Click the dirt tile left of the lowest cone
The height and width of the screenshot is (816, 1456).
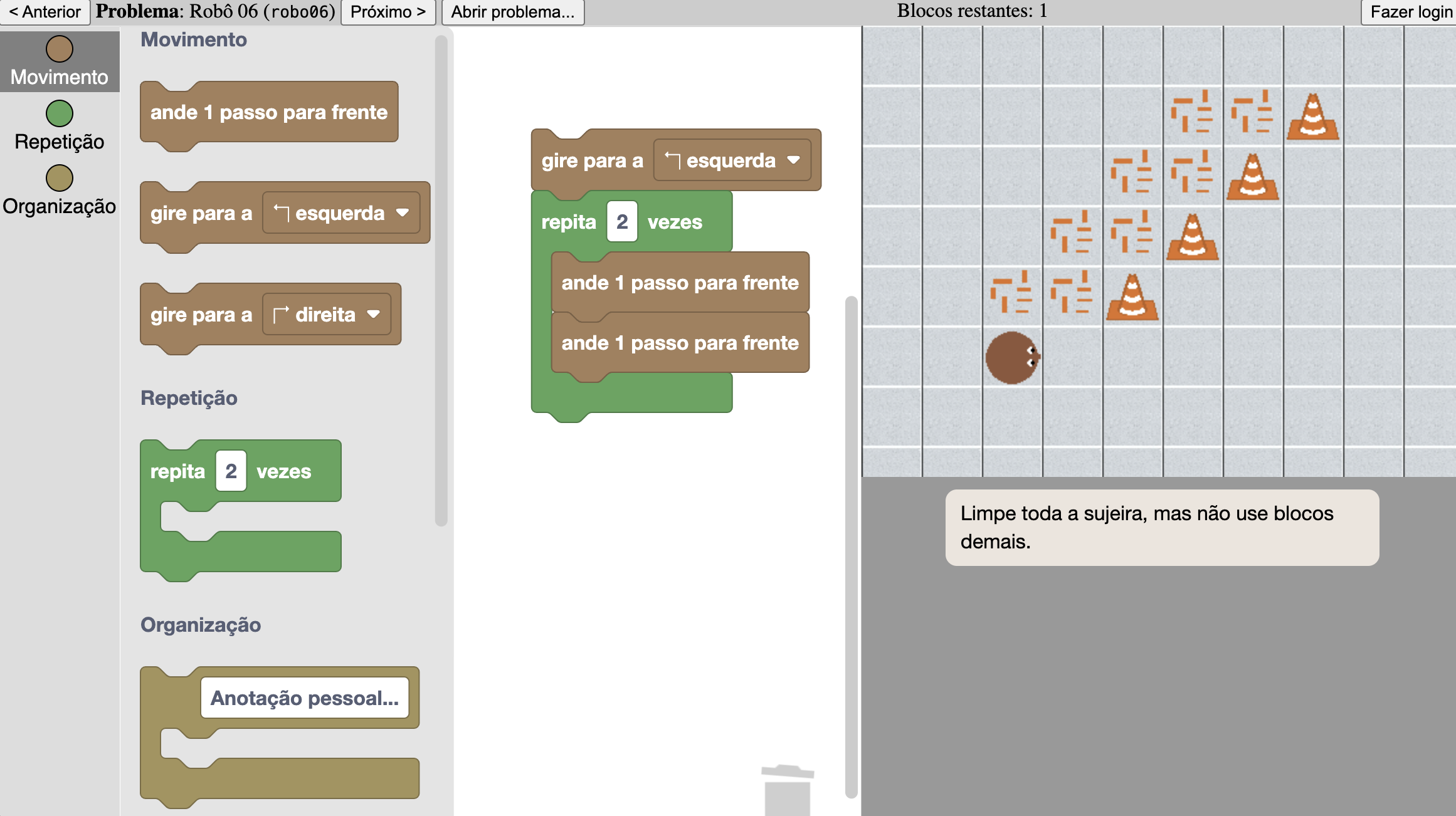pos(1072,292)
